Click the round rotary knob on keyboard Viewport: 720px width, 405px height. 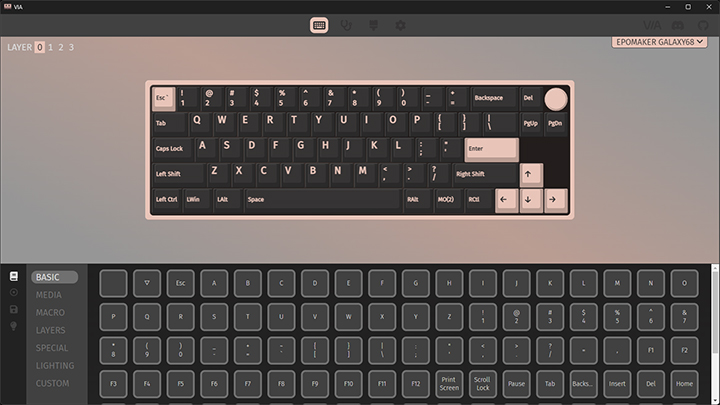coord(555,98)
